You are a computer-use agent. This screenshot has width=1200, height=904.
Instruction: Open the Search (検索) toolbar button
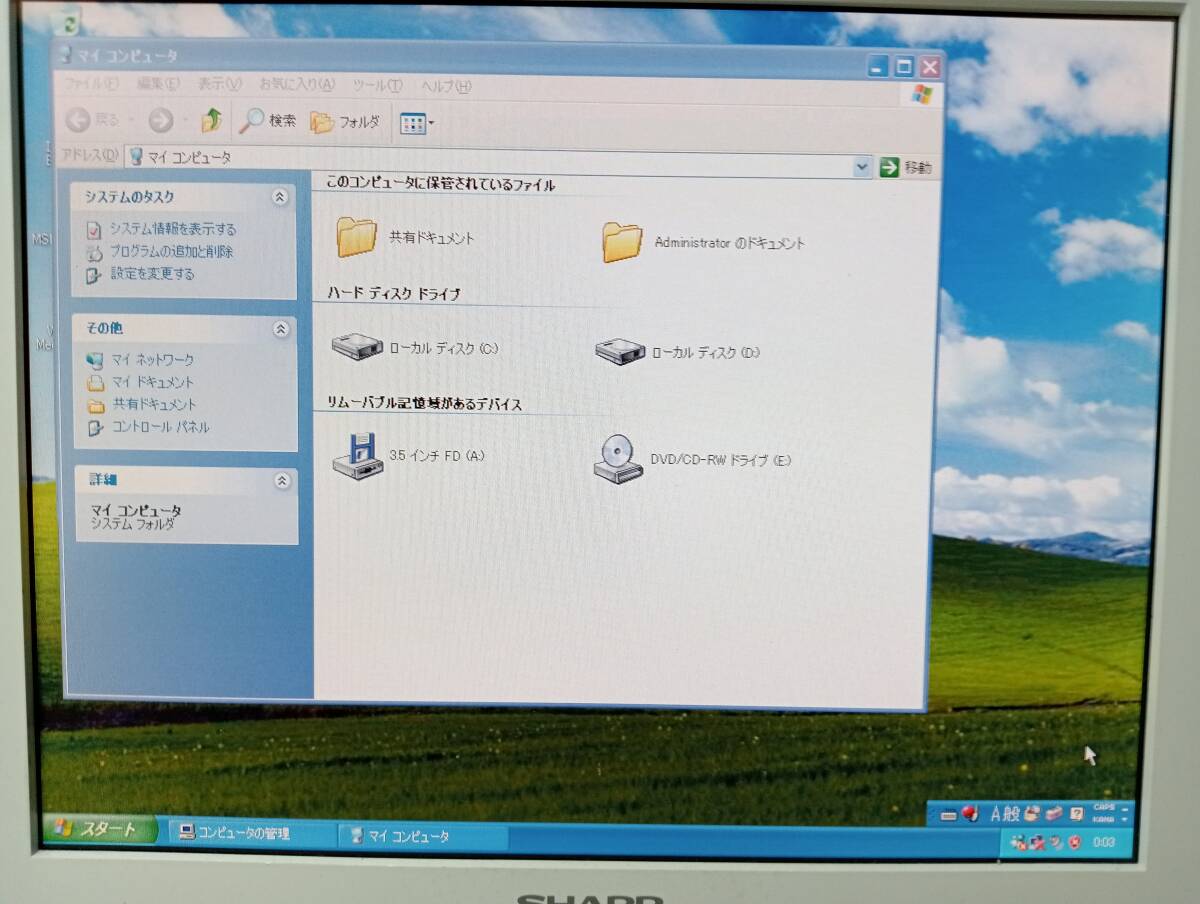click(x=268, y=122)
